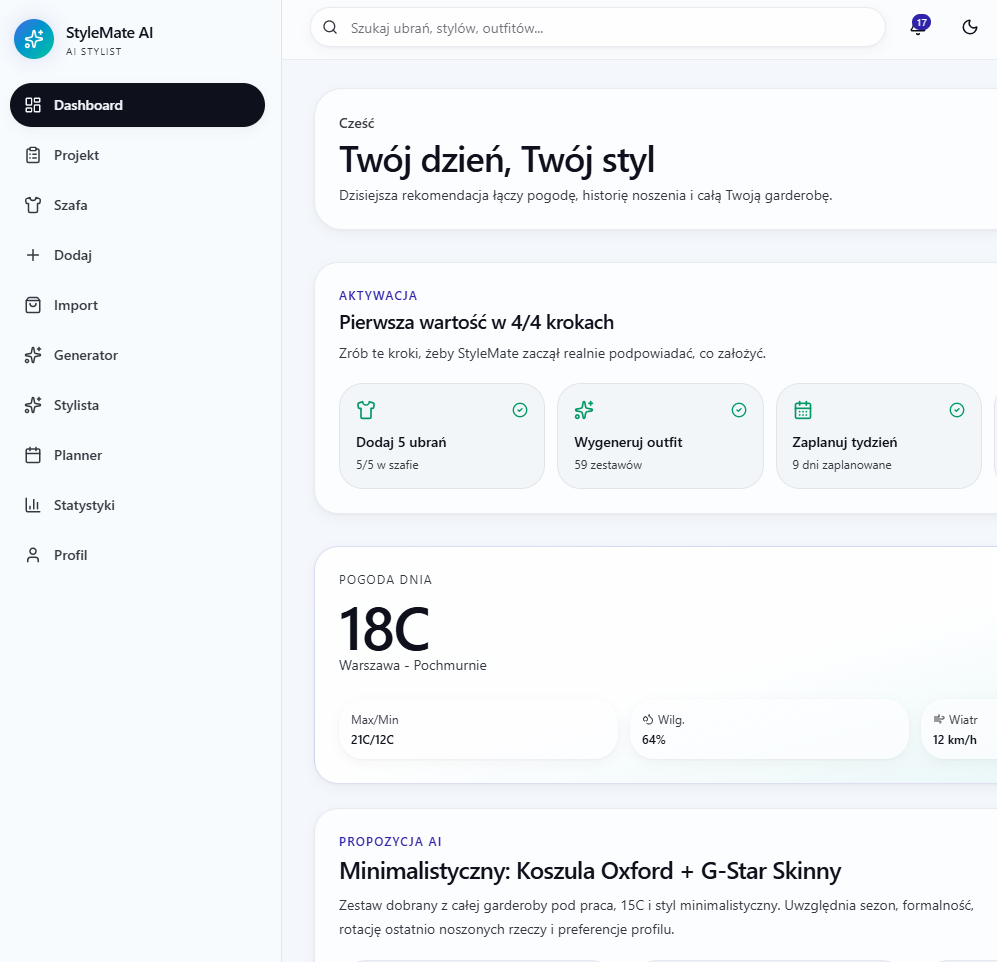Click the Dodaj plus icon
Viewport: 997px width, 962px height.
click(x=33, y=255)
